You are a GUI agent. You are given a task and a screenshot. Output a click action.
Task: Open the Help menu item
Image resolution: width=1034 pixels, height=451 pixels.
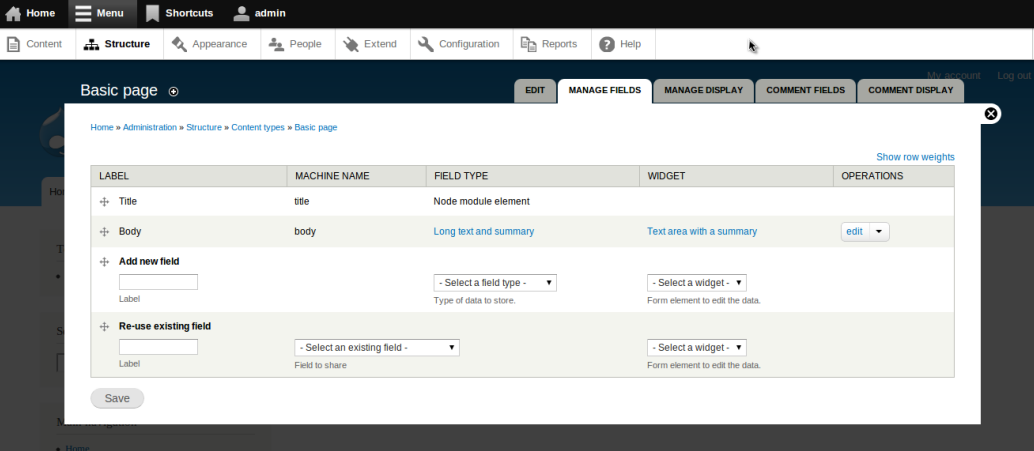click(623, 44)
